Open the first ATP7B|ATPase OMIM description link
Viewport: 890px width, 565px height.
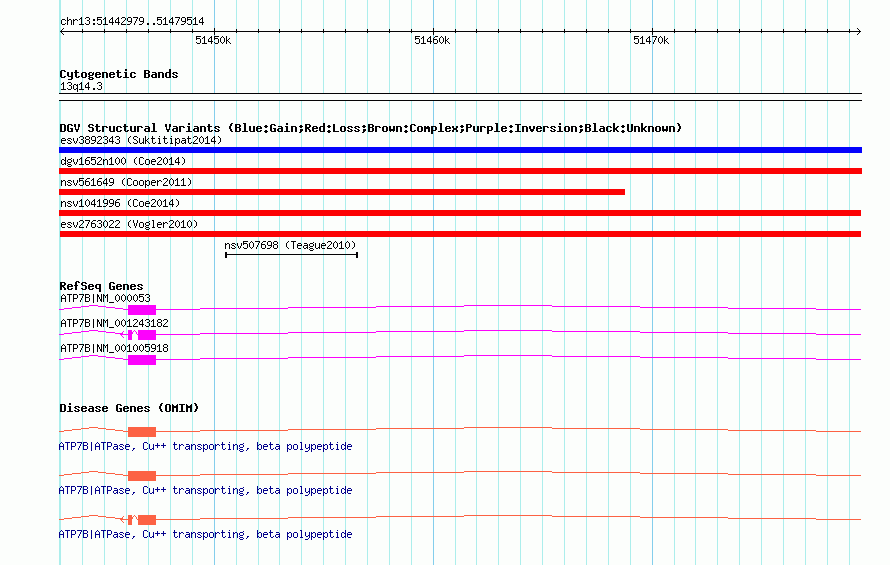pos(205,446)
